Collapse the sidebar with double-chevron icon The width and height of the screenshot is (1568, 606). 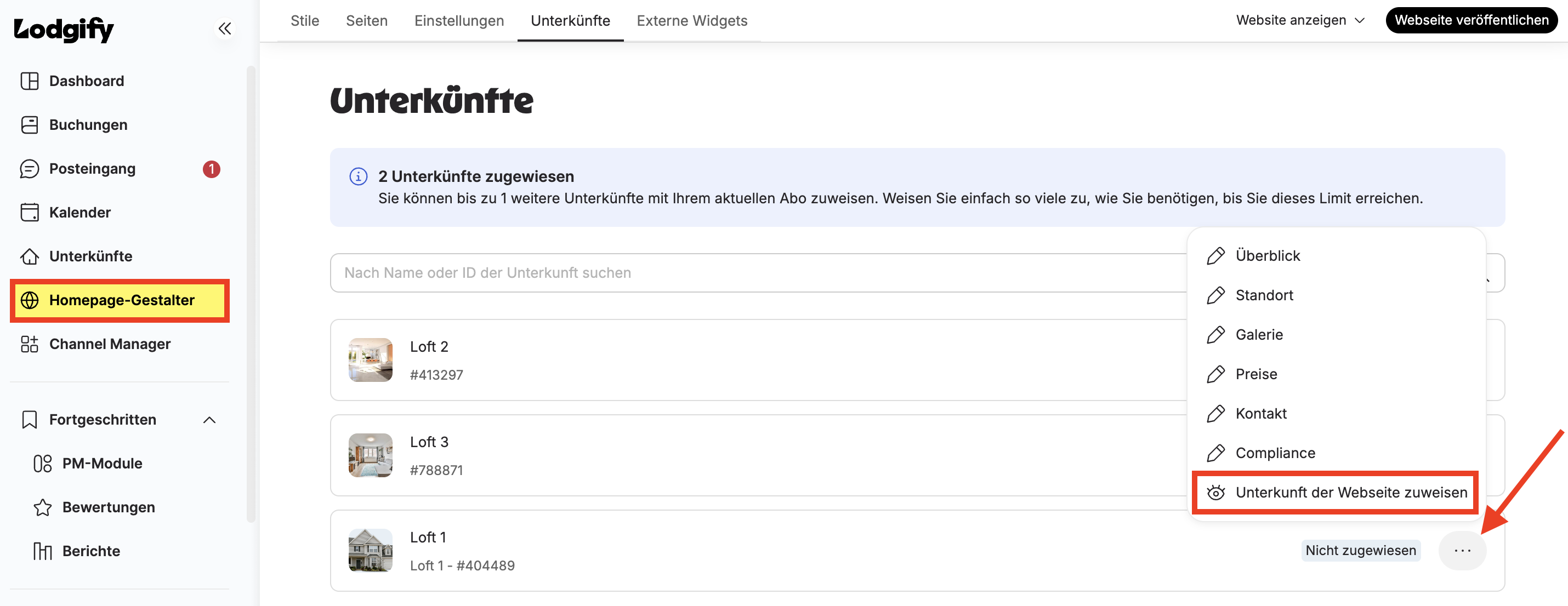click(x=225, y=28)
